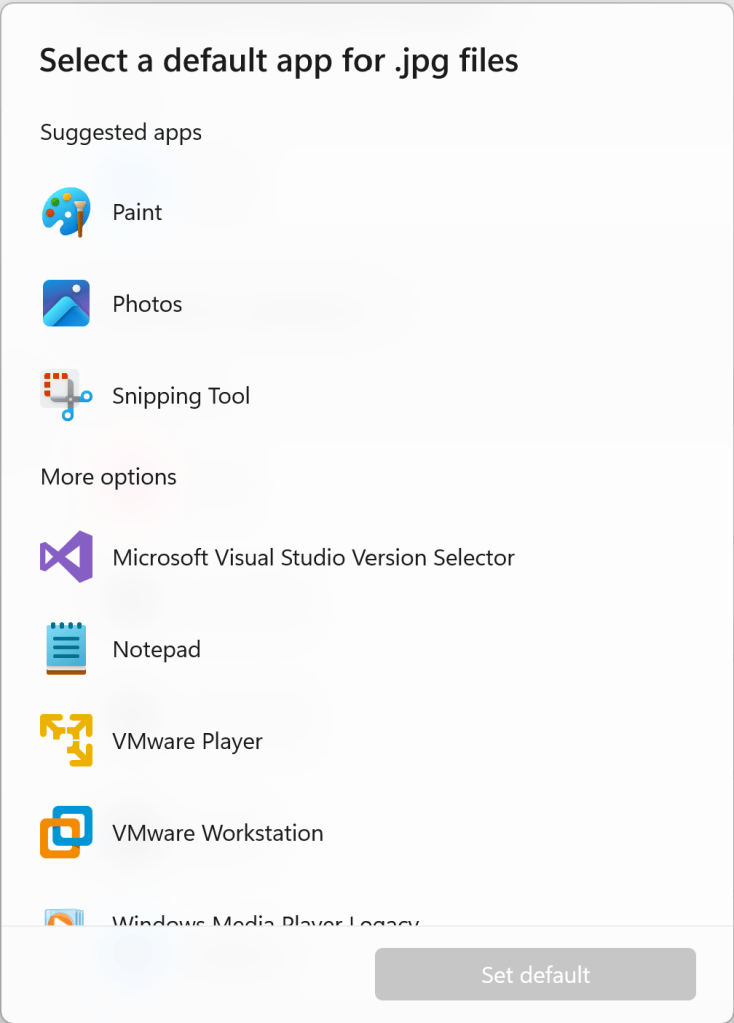Choose VMware Workstation label
This screenshot has height=1023, width=734.
(x=218, y=833)
